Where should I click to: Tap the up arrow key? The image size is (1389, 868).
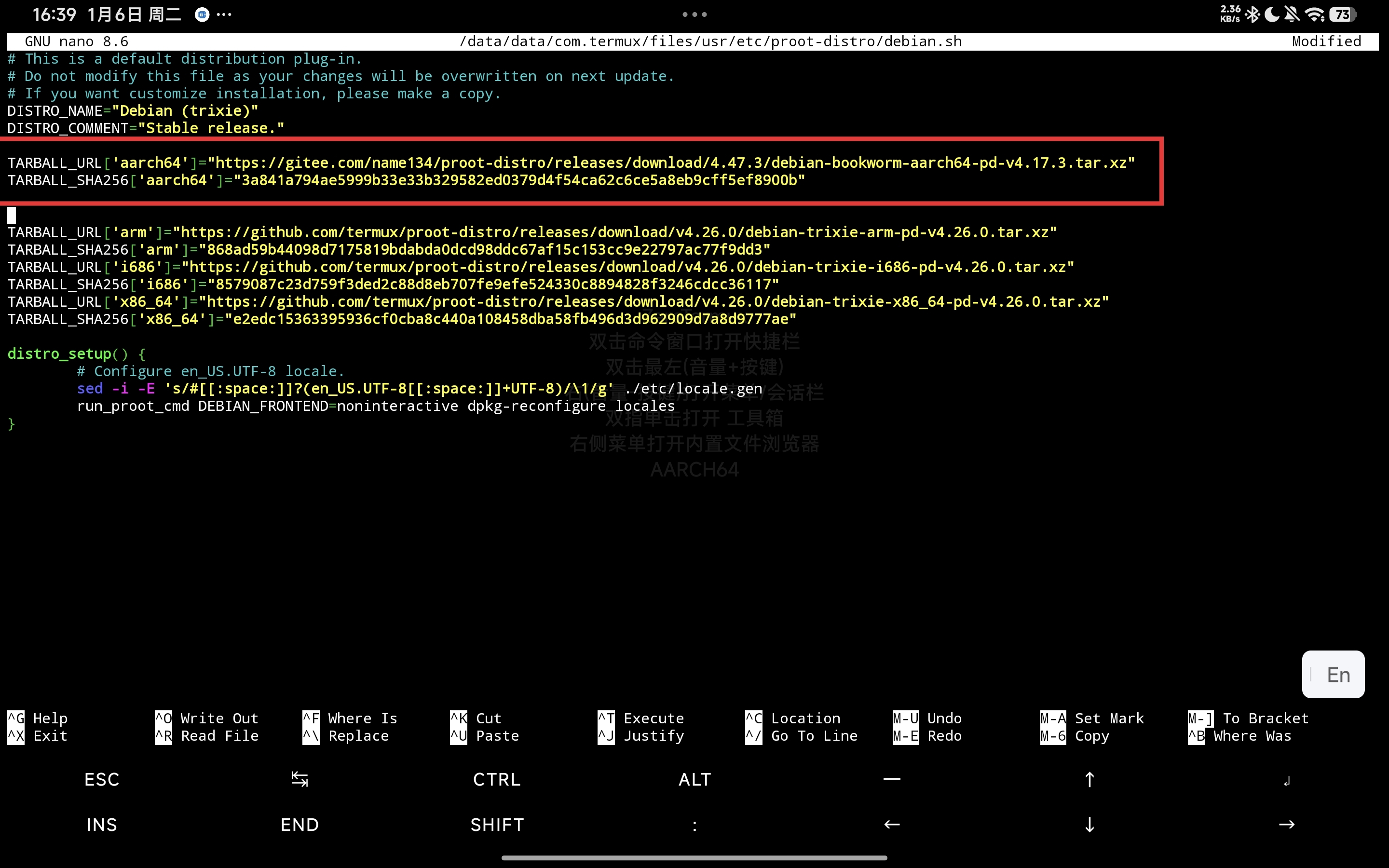click(x=1089, y=779)
